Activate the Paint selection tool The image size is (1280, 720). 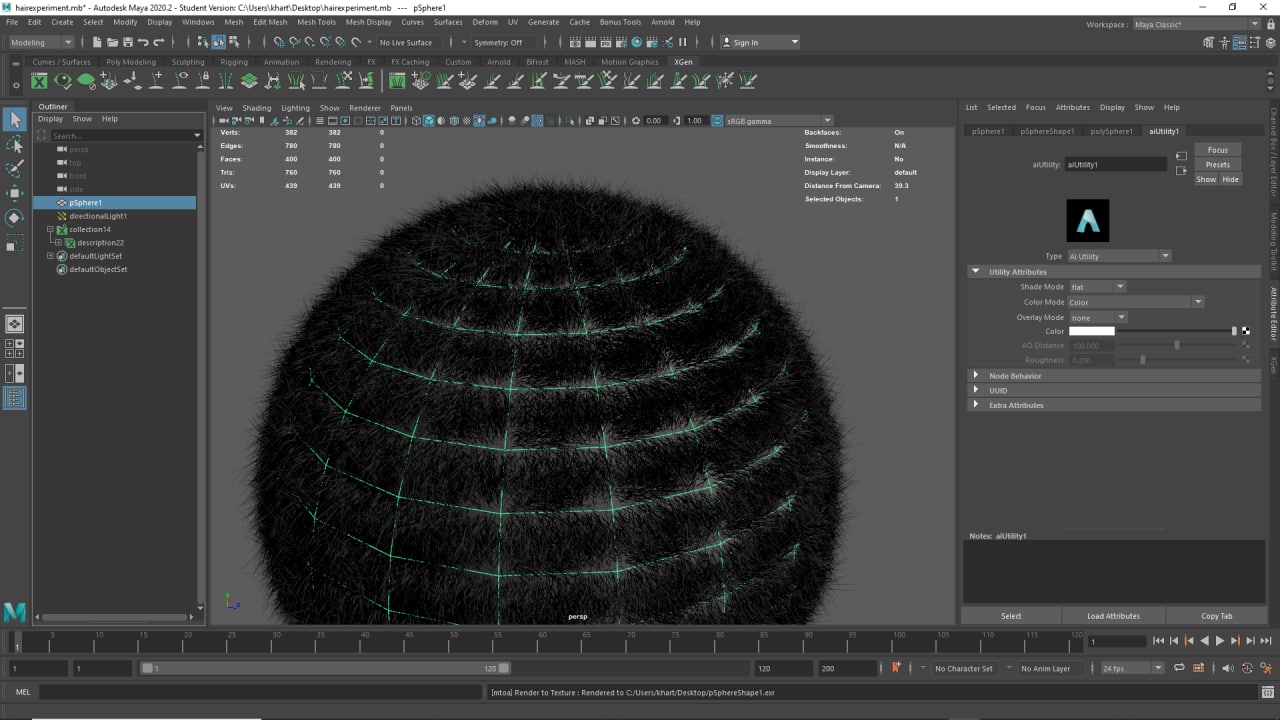click(14, 169)
